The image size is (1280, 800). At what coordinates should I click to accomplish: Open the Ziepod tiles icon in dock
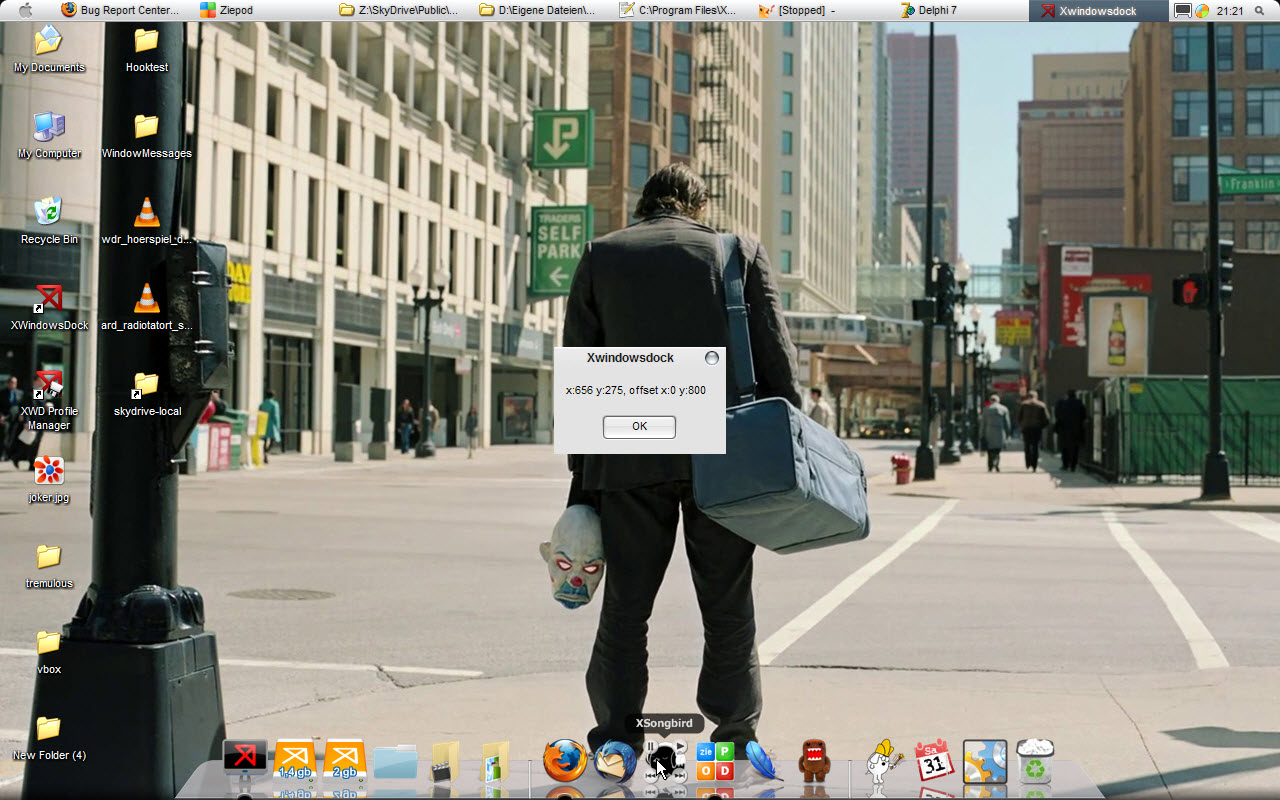[x=715, y=762]
